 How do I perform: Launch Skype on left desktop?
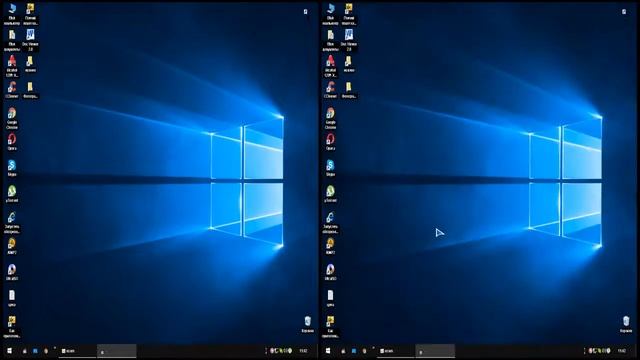12,168
